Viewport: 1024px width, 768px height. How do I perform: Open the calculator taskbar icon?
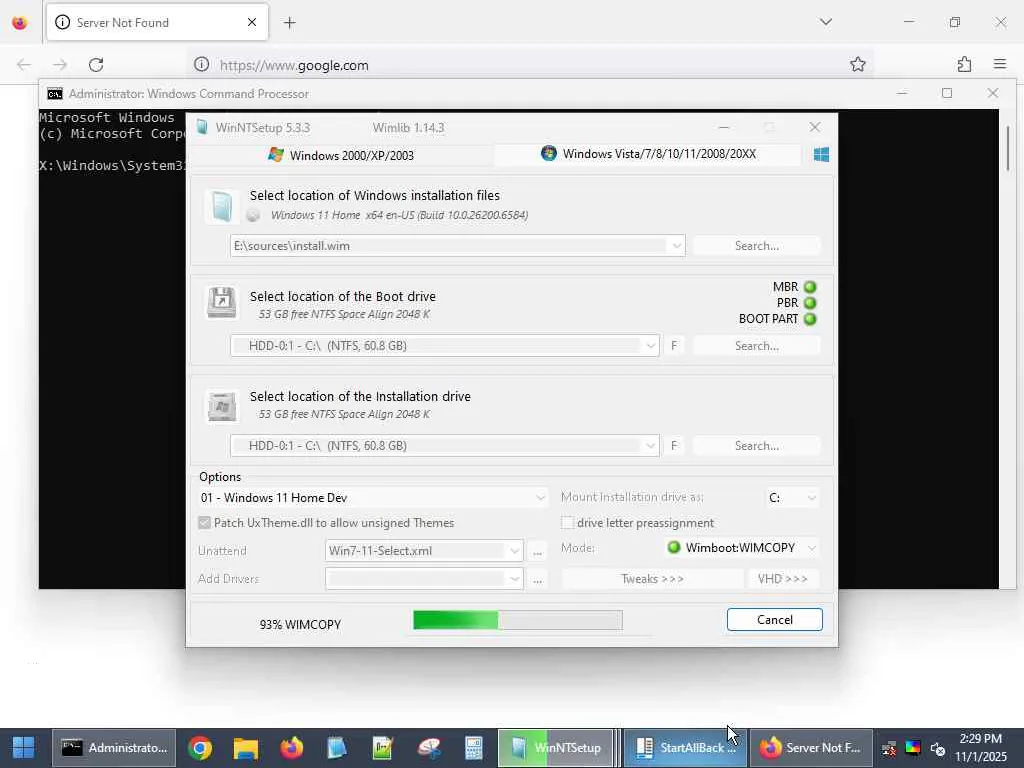473,748
